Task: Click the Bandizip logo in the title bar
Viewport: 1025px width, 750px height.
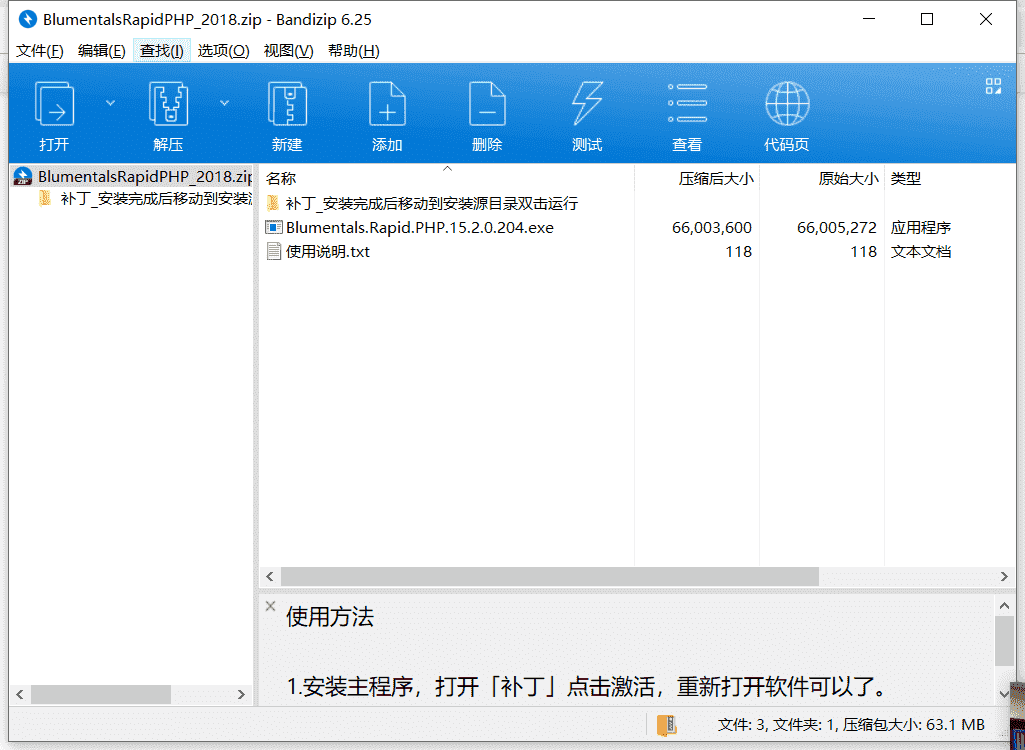Action: (28, 20)
